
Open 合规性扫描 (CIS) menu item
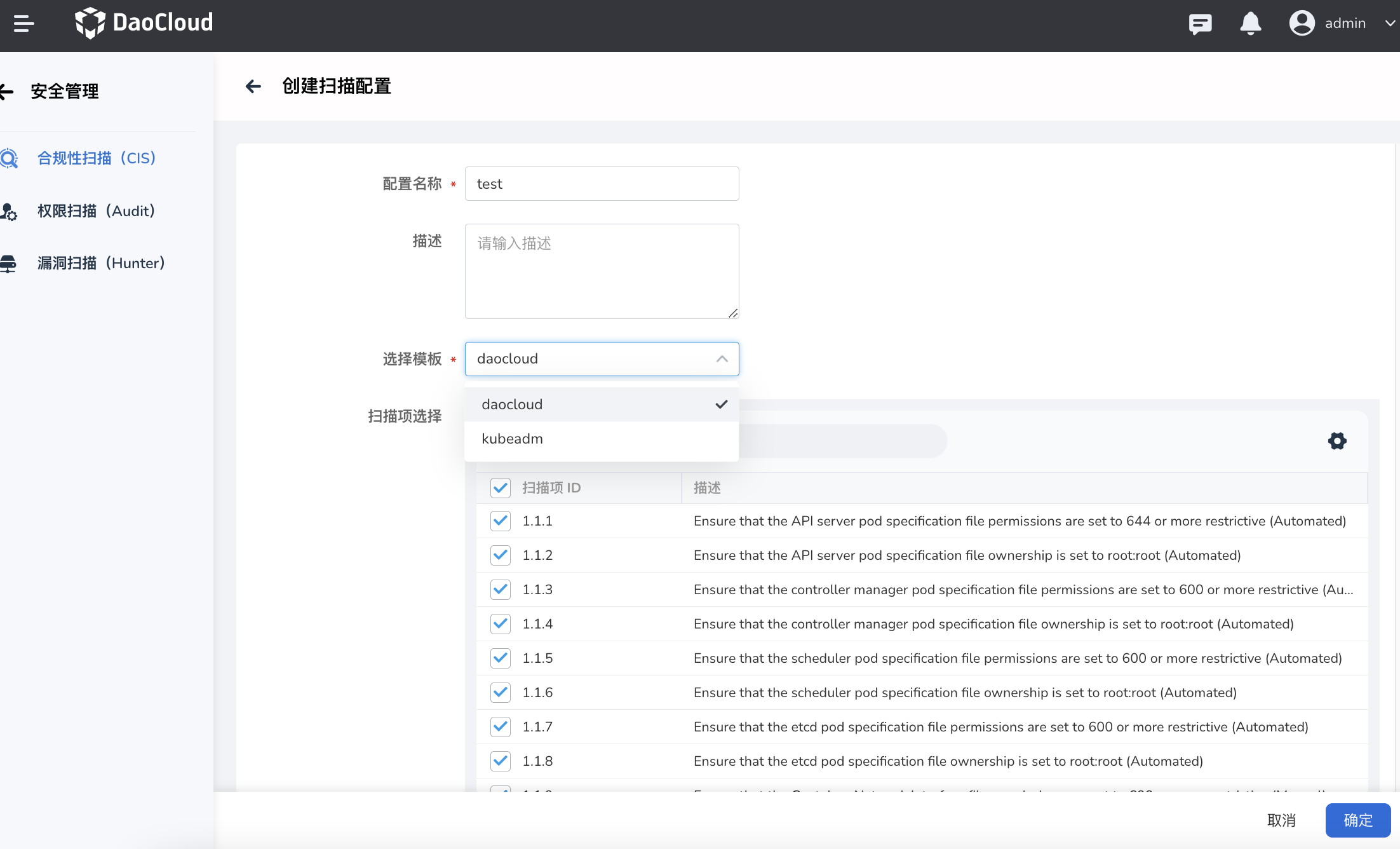tap(97, 158)
